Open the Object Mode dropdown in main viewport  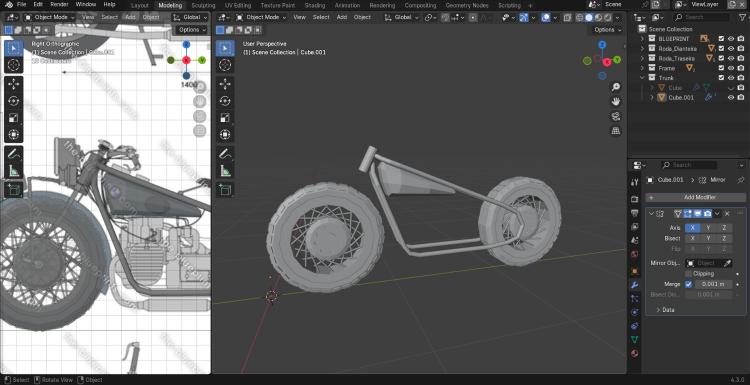click(261, 17)
